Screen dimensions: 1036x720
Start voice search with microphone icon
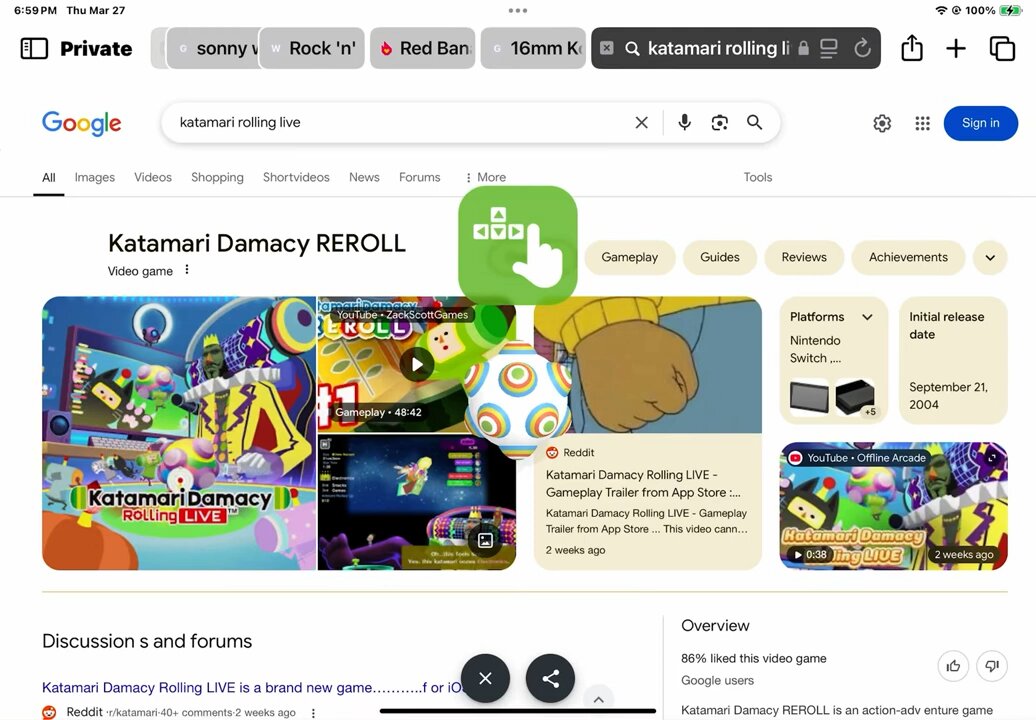coord(684,122)
